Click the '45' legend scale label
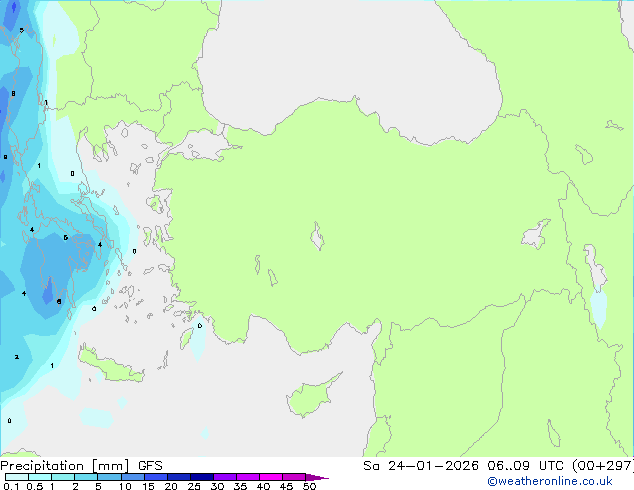Screen dimensions: 634x490 (286, 486)
